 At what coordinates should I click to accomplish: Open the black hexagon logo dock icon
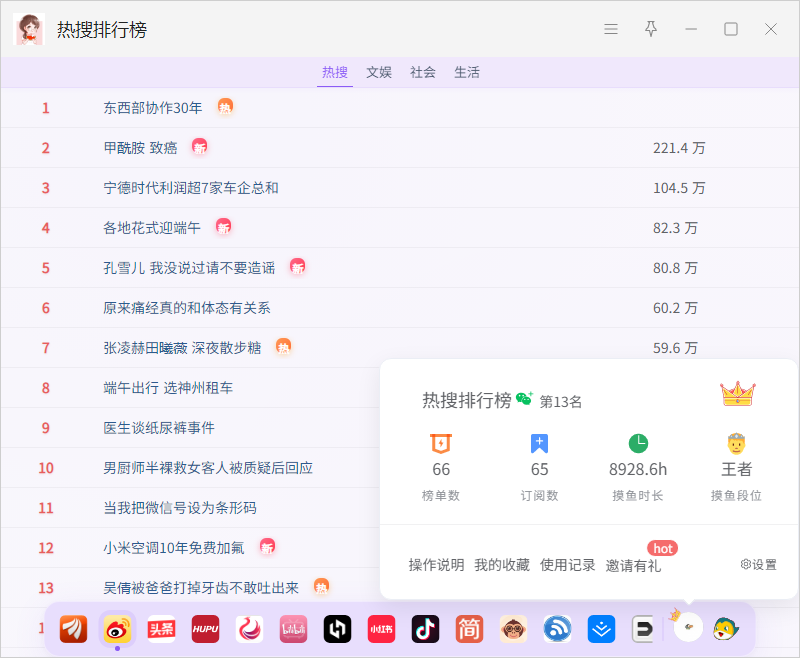[x=337, y=629]
